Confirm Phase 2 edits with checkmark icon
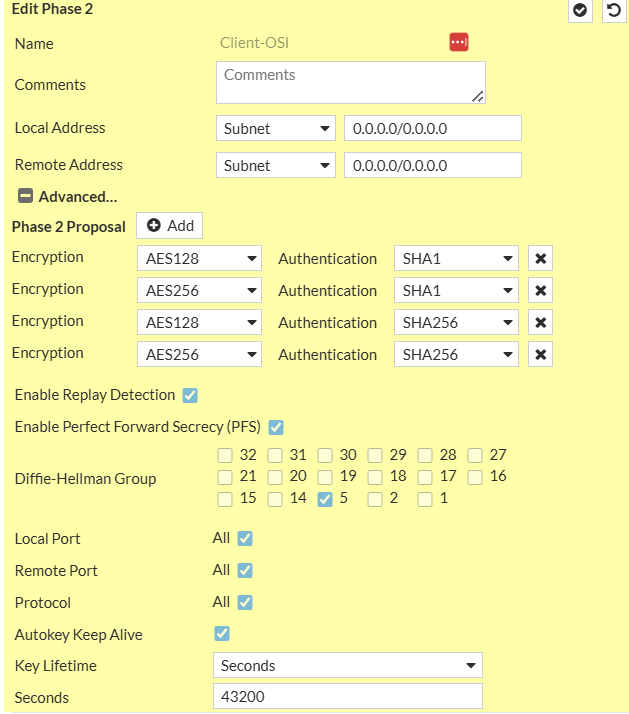 point(580,10)
